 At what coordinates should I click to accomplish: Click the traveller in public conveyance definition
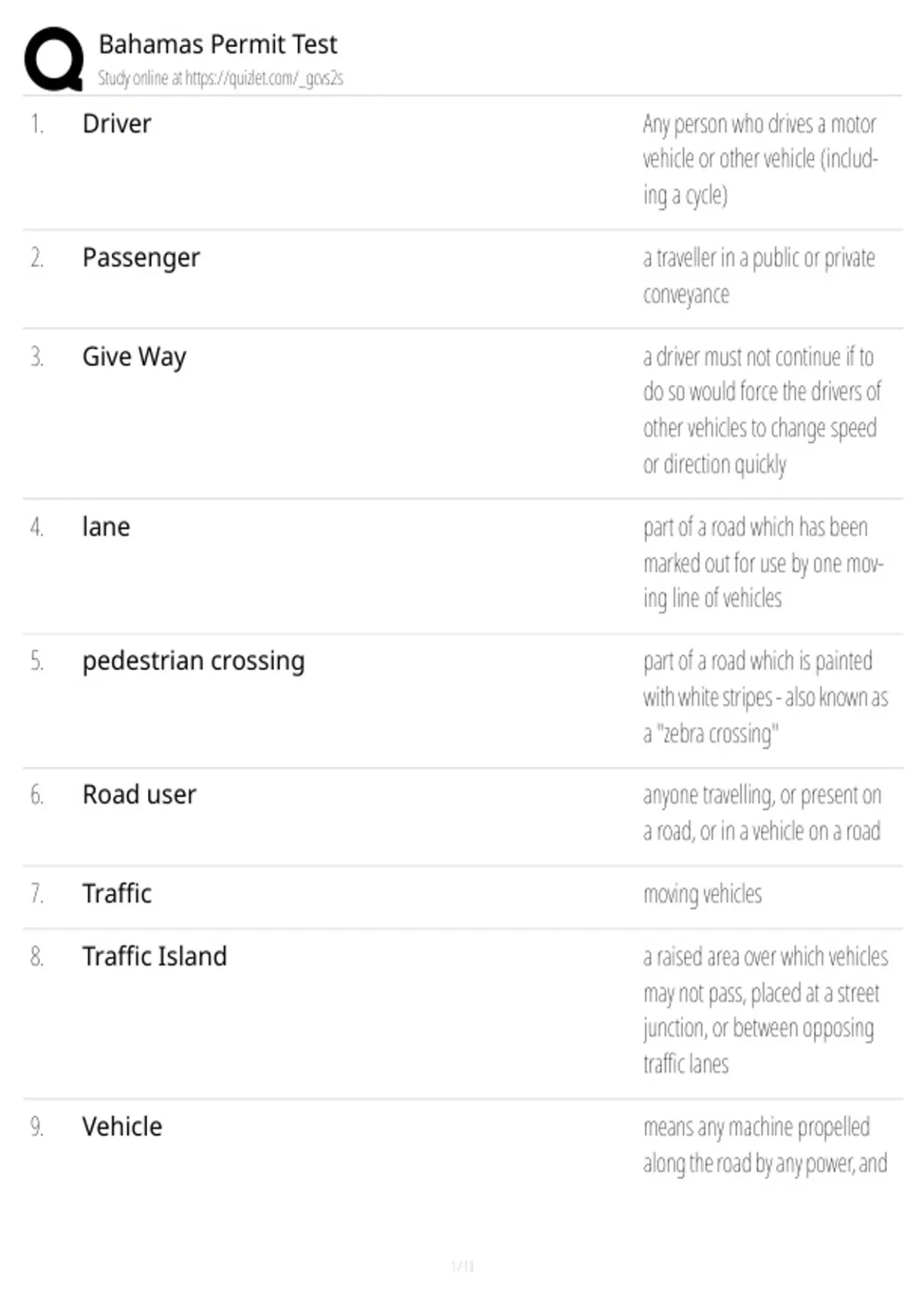tap(759, 276)
